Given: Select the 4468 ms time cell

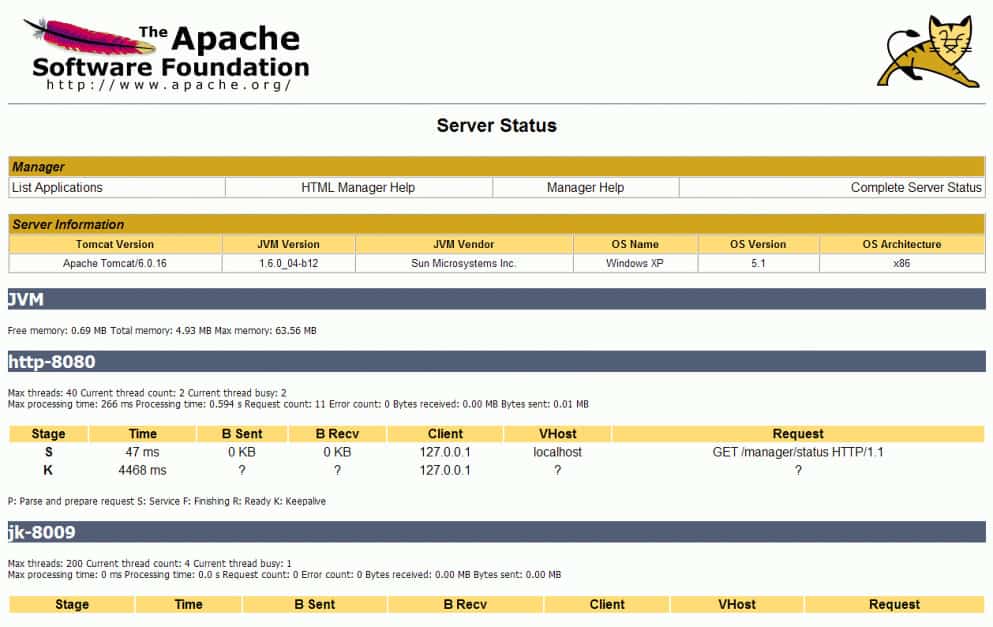Looking at the screenshot, I should click(x=142, y=471).
